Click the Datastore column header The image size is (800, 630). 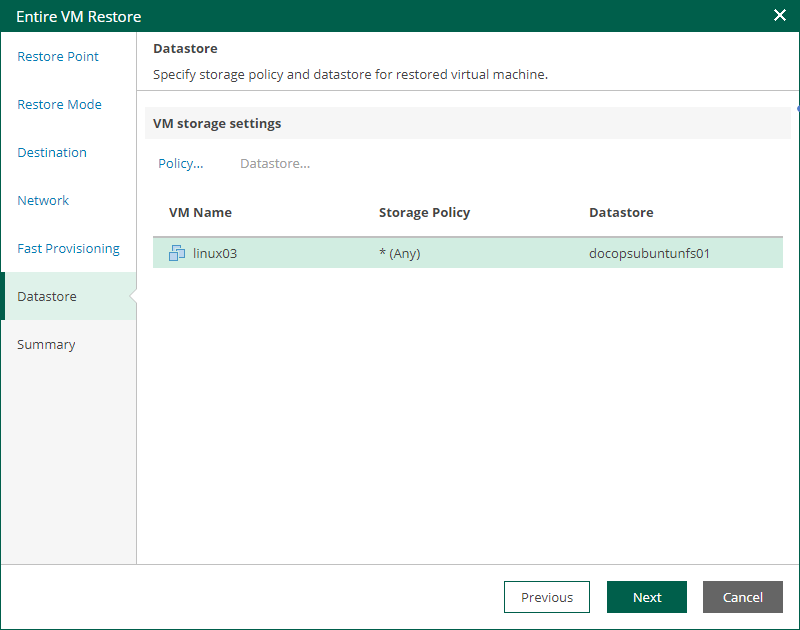pos(621,212)
